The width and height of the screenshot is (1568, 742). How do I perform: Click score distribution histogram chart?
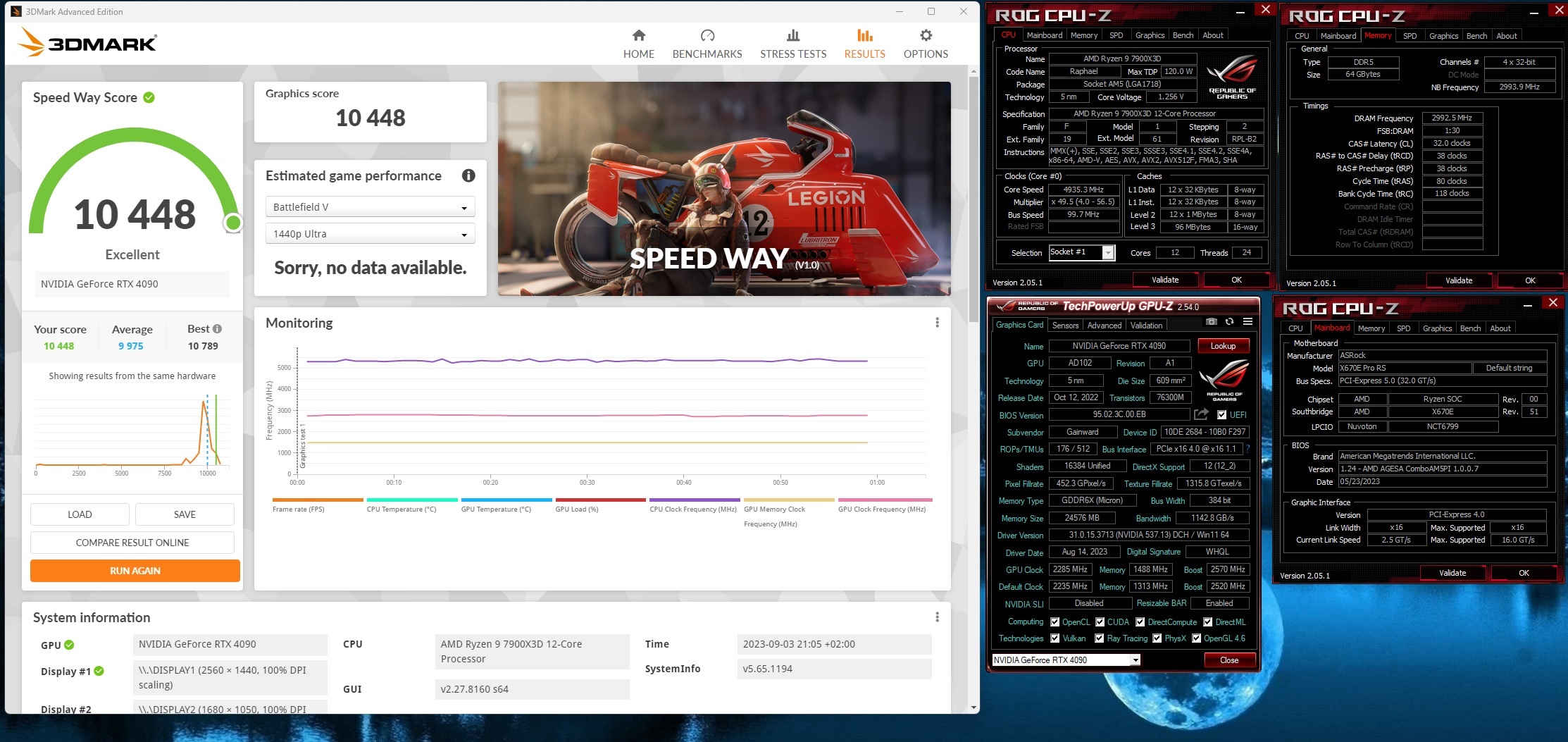click(132, 433)
